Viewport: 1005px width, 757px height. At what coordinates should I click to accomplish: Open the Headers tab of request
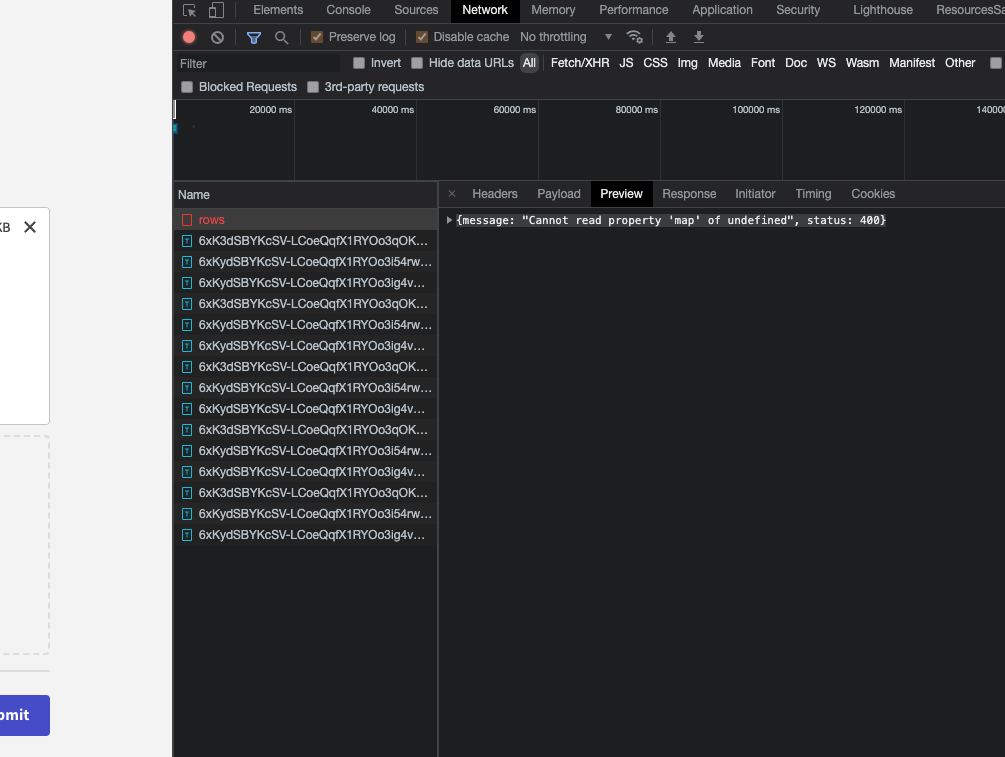[x=495, y=194]
